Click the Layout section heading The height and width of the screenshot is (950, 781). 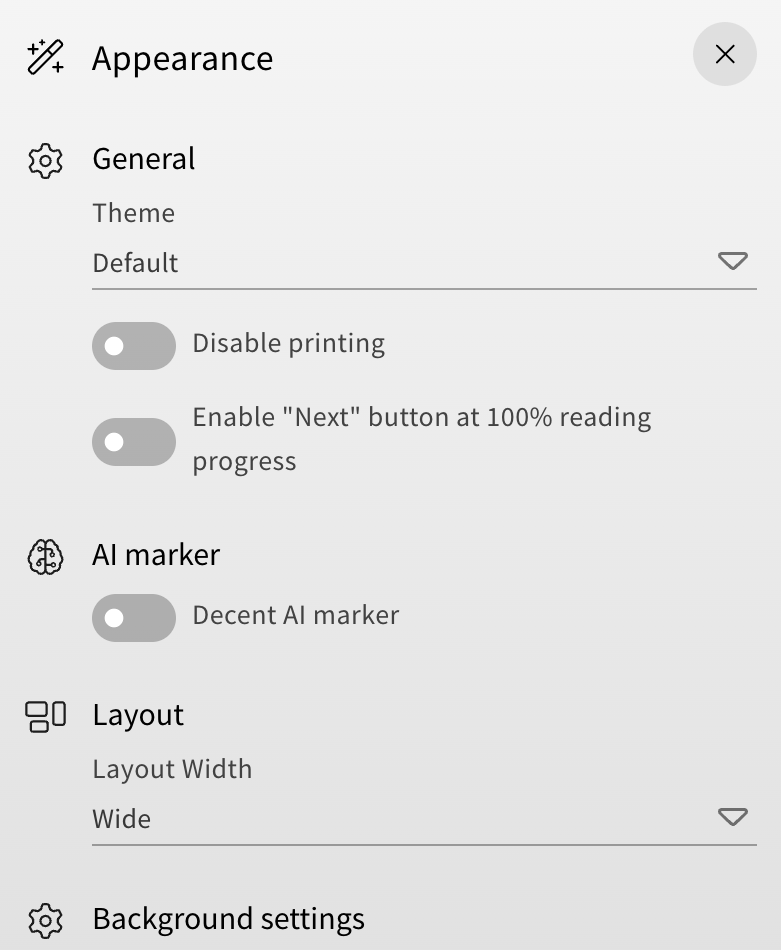(x=138, y=715)
